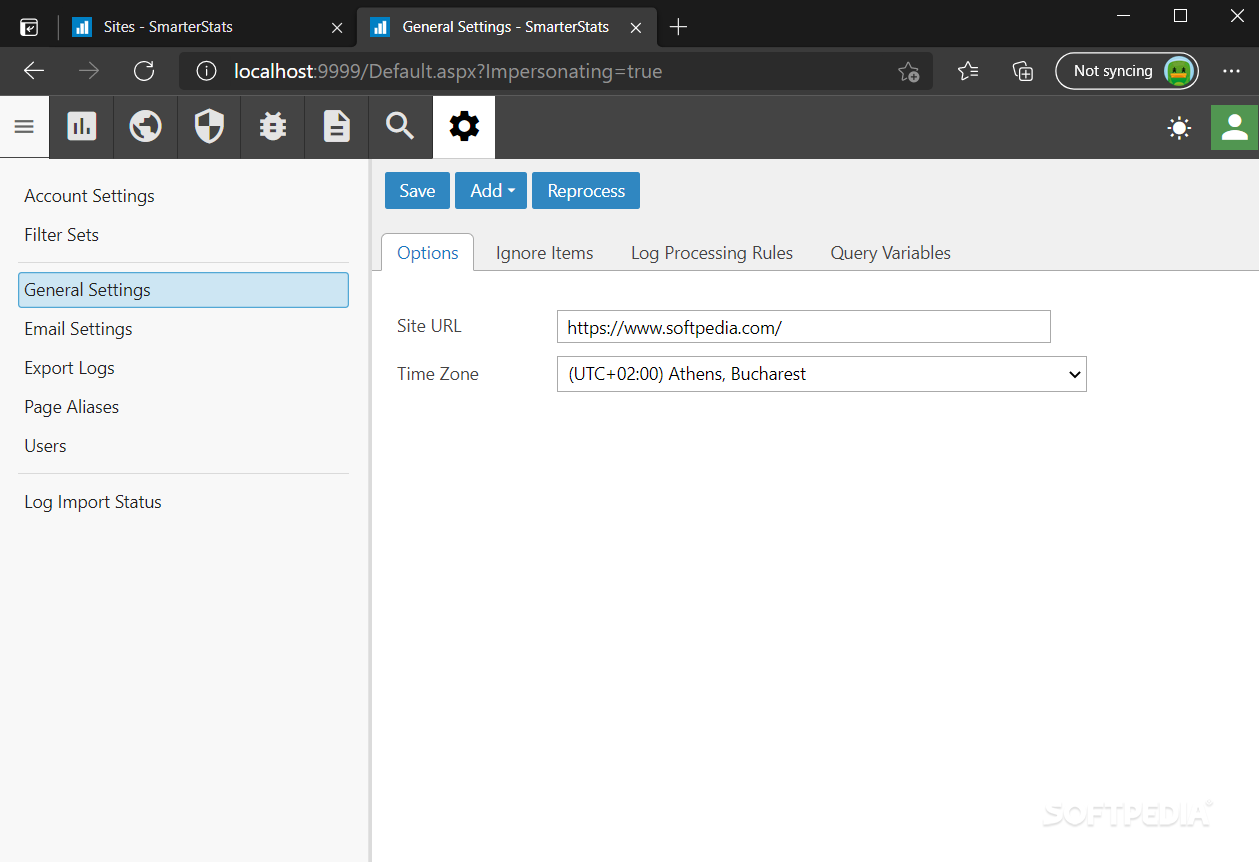Open Filter Sets in the sidebar

(61, 235)
